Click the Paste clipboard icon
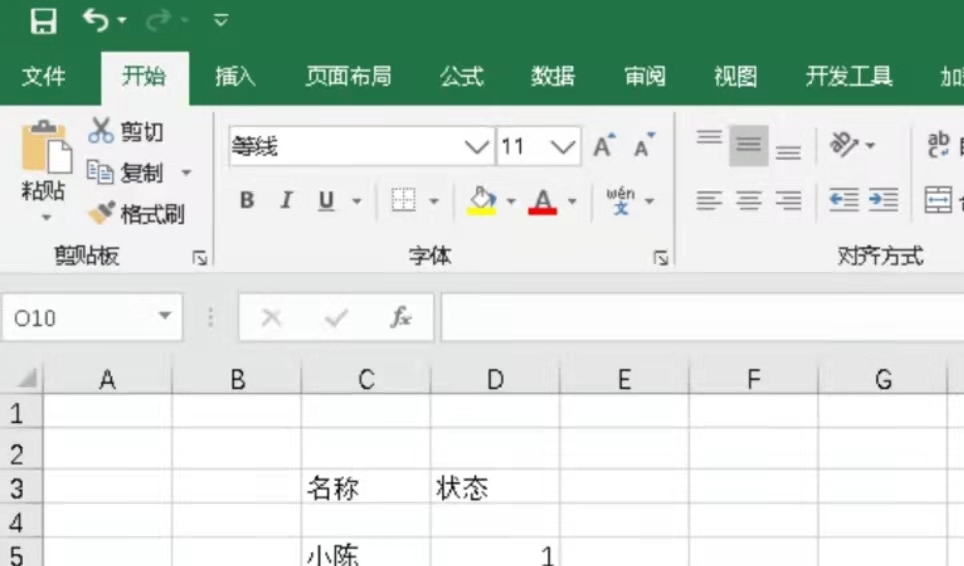This screenshot has height=566, width=964. (x=45, y=150)
